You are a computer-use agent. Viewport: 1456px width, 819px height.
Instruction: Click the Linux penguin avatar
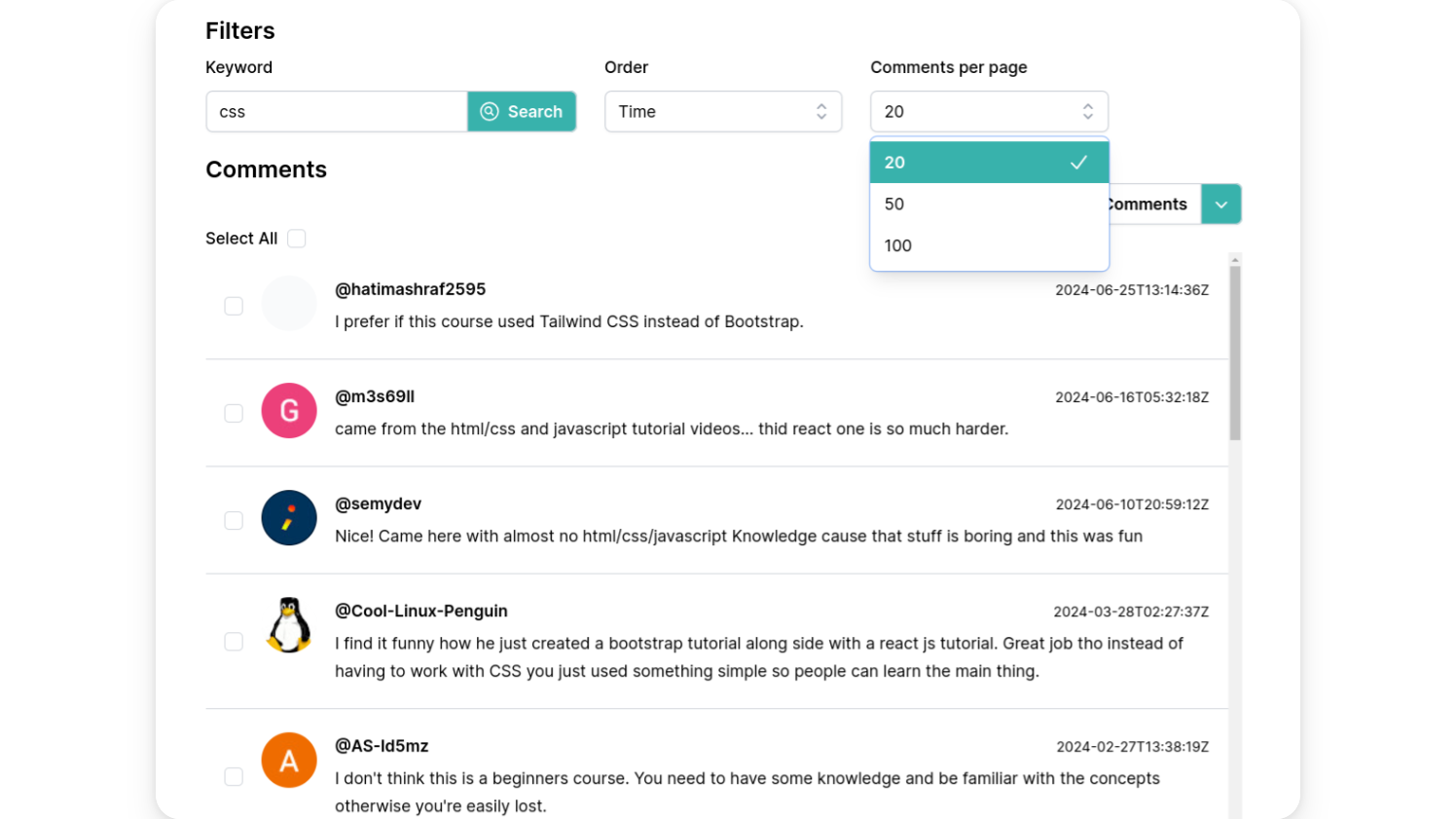coord(289,625)
